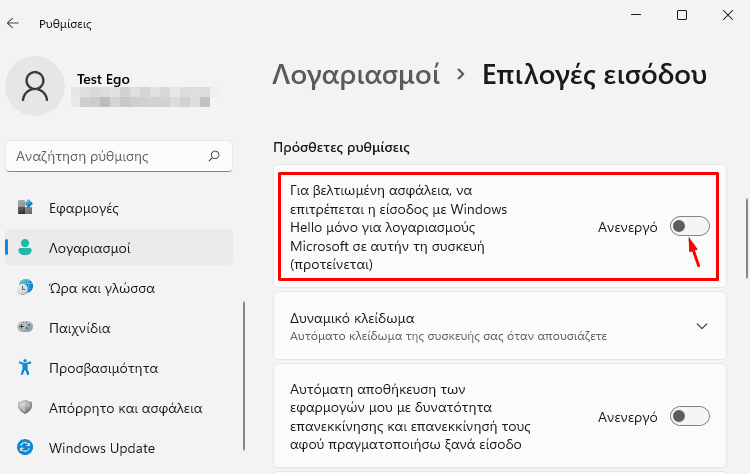
Task: Open the Εφαρμογές settings category
Action: (x=119, y=208)
